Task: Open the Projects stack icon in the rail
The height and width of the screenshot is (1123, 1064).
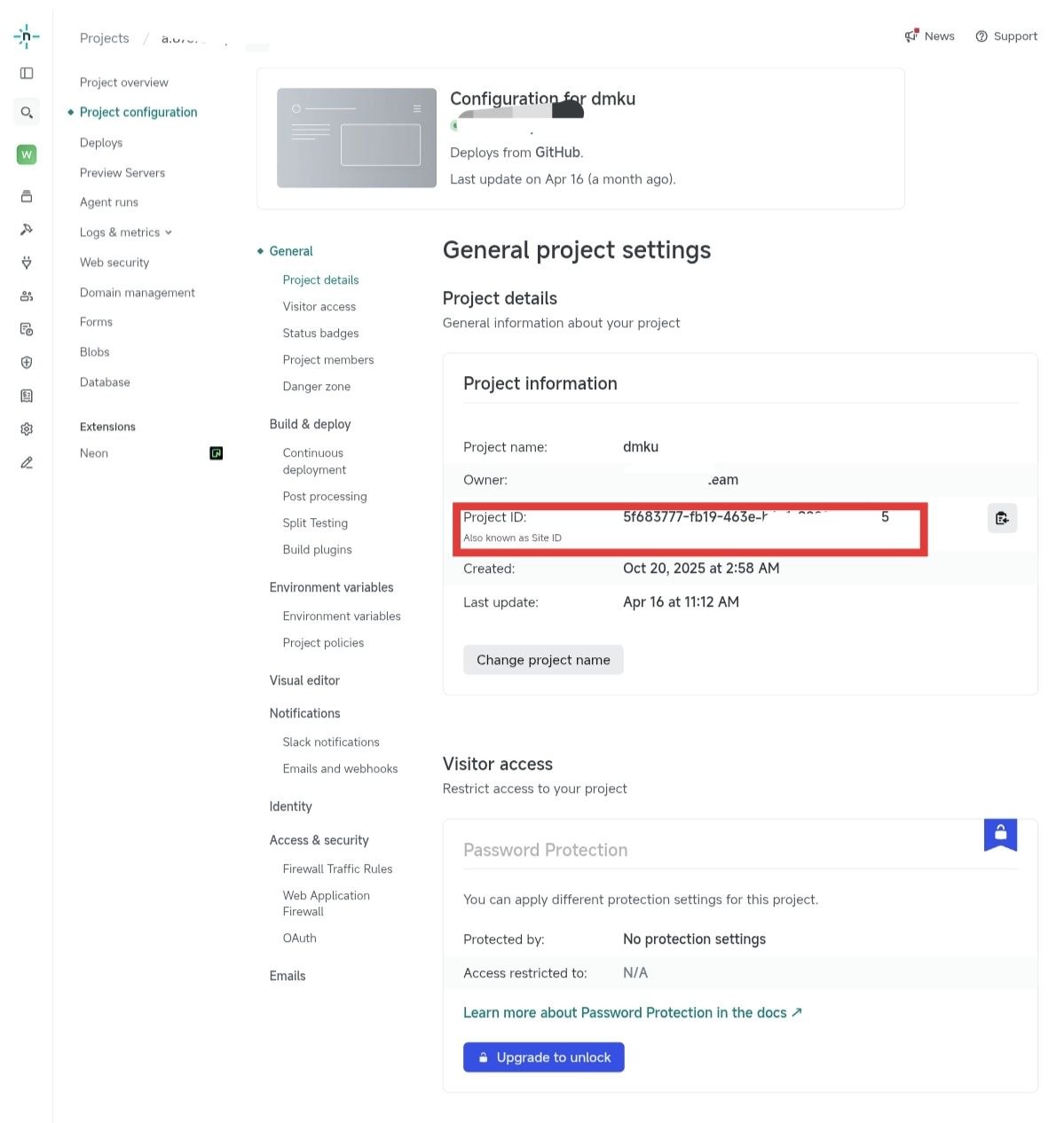Action: tap(27, 196)
